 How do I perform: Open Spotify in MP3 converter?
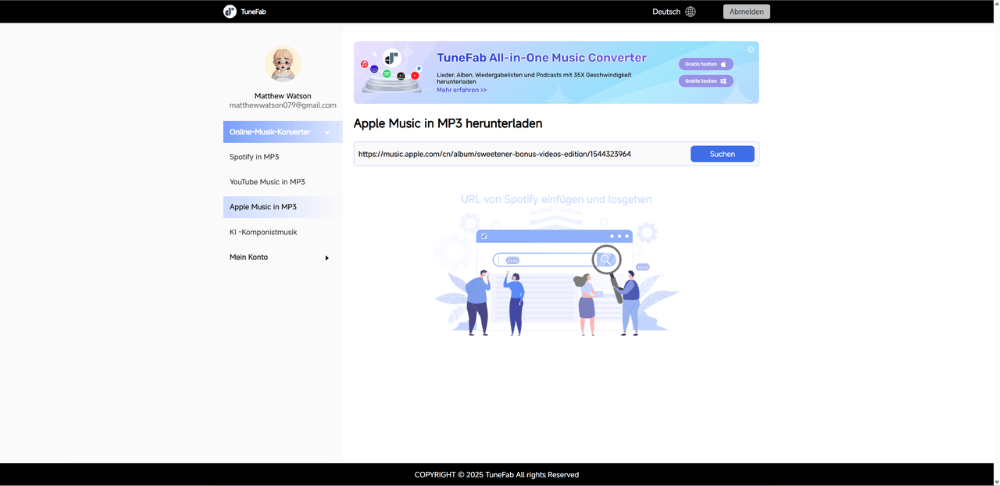pos(254,157)
